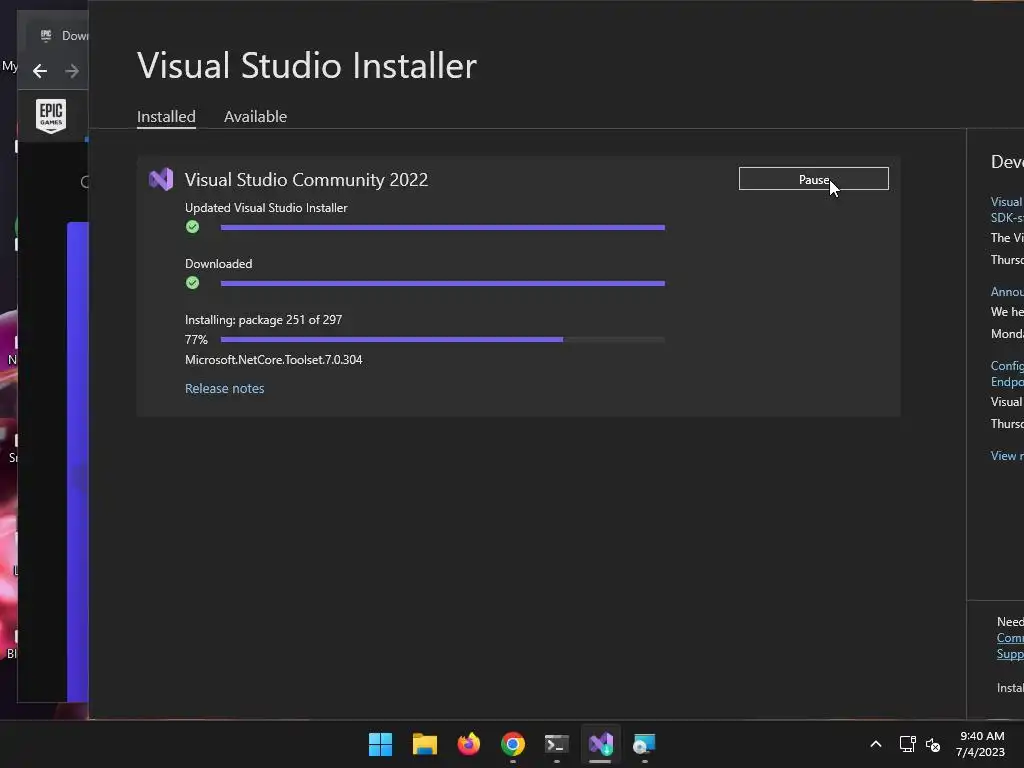This screenshot has width=1024, height=768.
Task: Pause the Visual Studio Community 2022 installation
Action: 813,179
